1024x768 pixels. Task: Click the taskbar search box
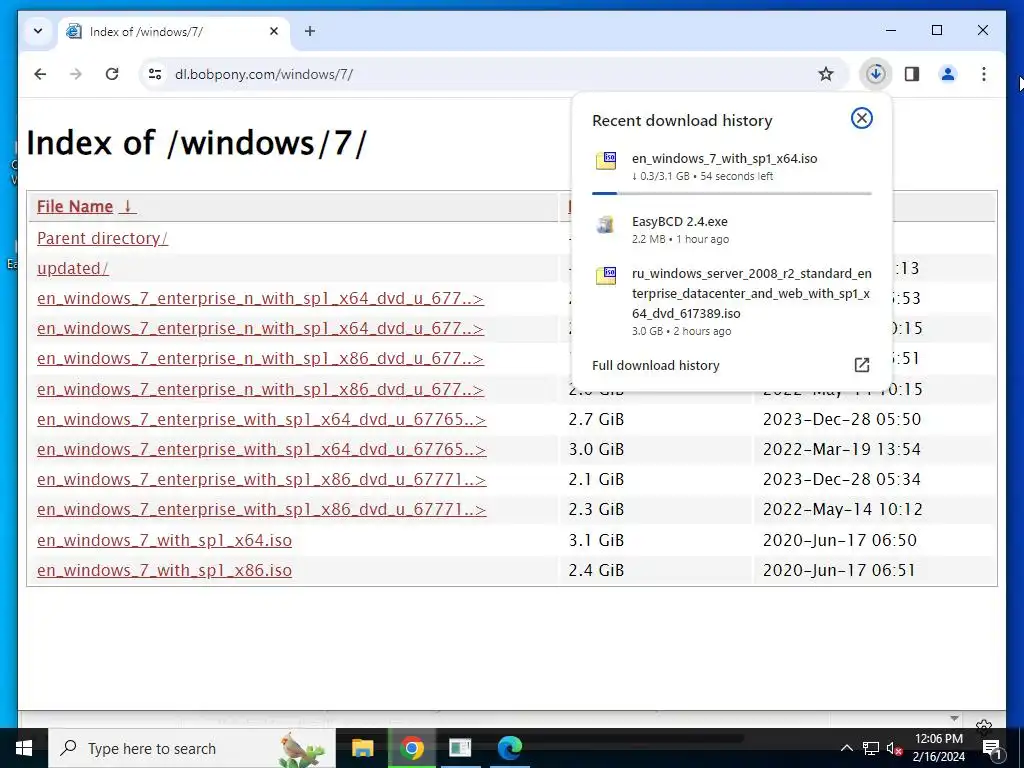coord(192,748)
